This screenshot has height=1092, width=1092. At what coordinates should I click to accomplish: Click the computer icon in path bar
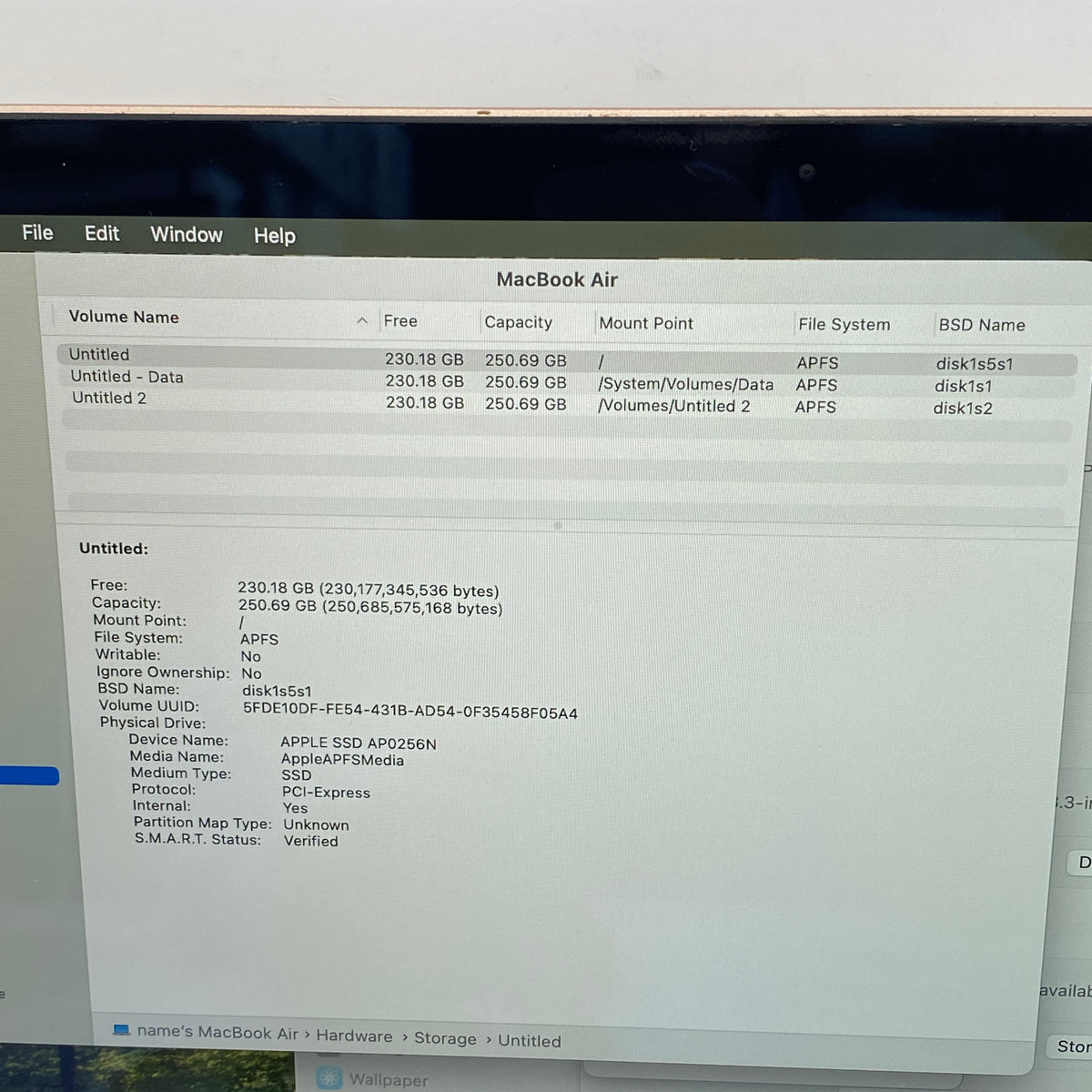point(121,1030)
